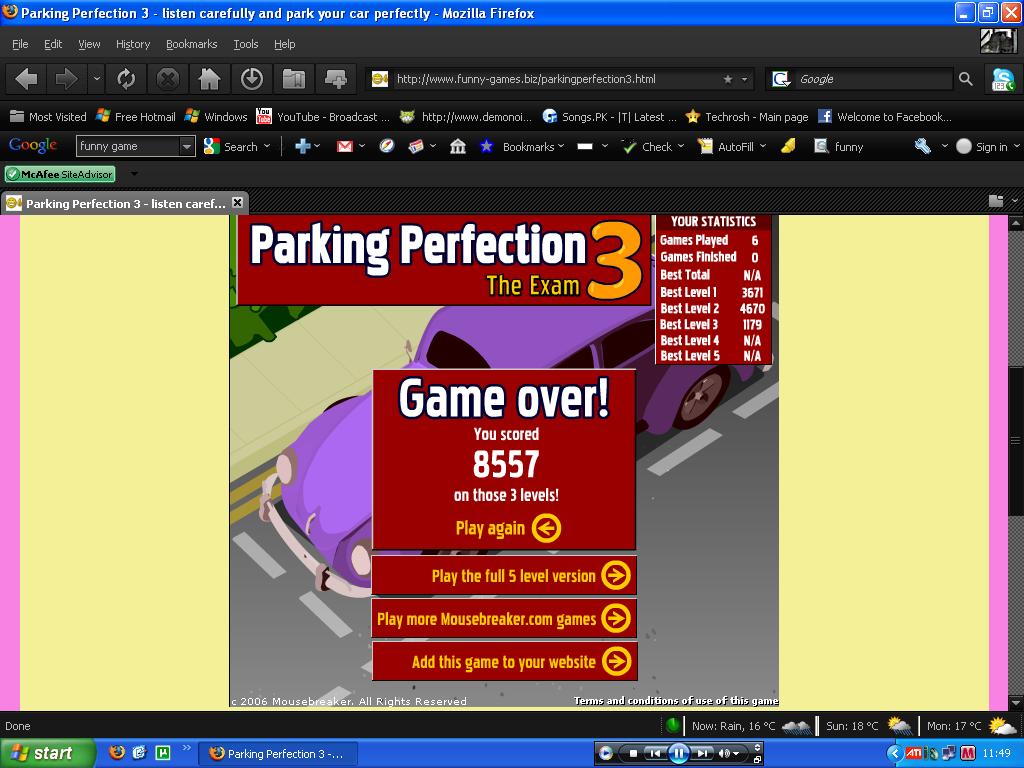This screenshot has height=768, width=1024.
Task: Go to the Home page icon
Action: pyautogui.click(x=209, y=80)
